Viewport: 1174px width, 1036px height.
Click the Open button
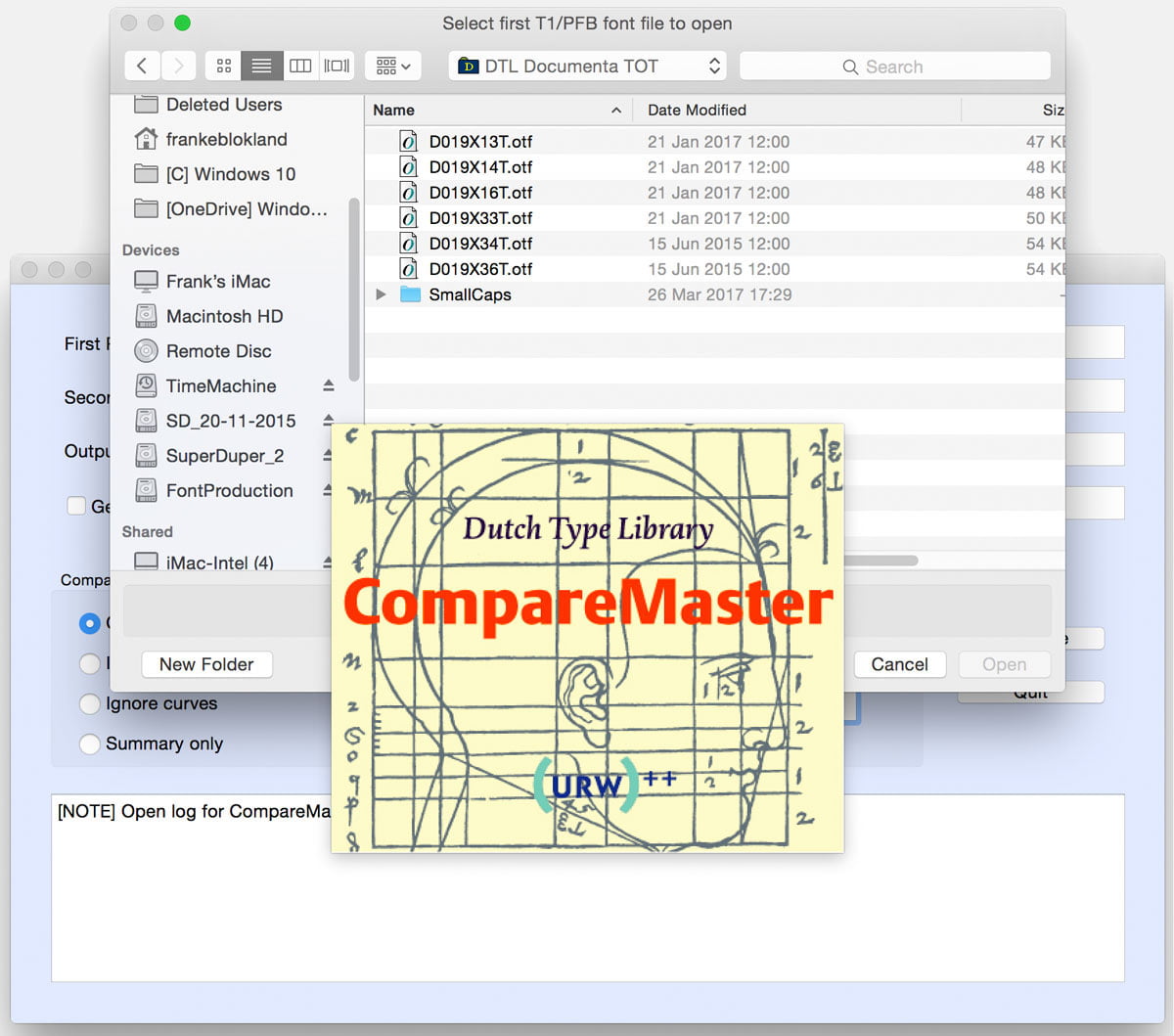tap(1004, 664)
